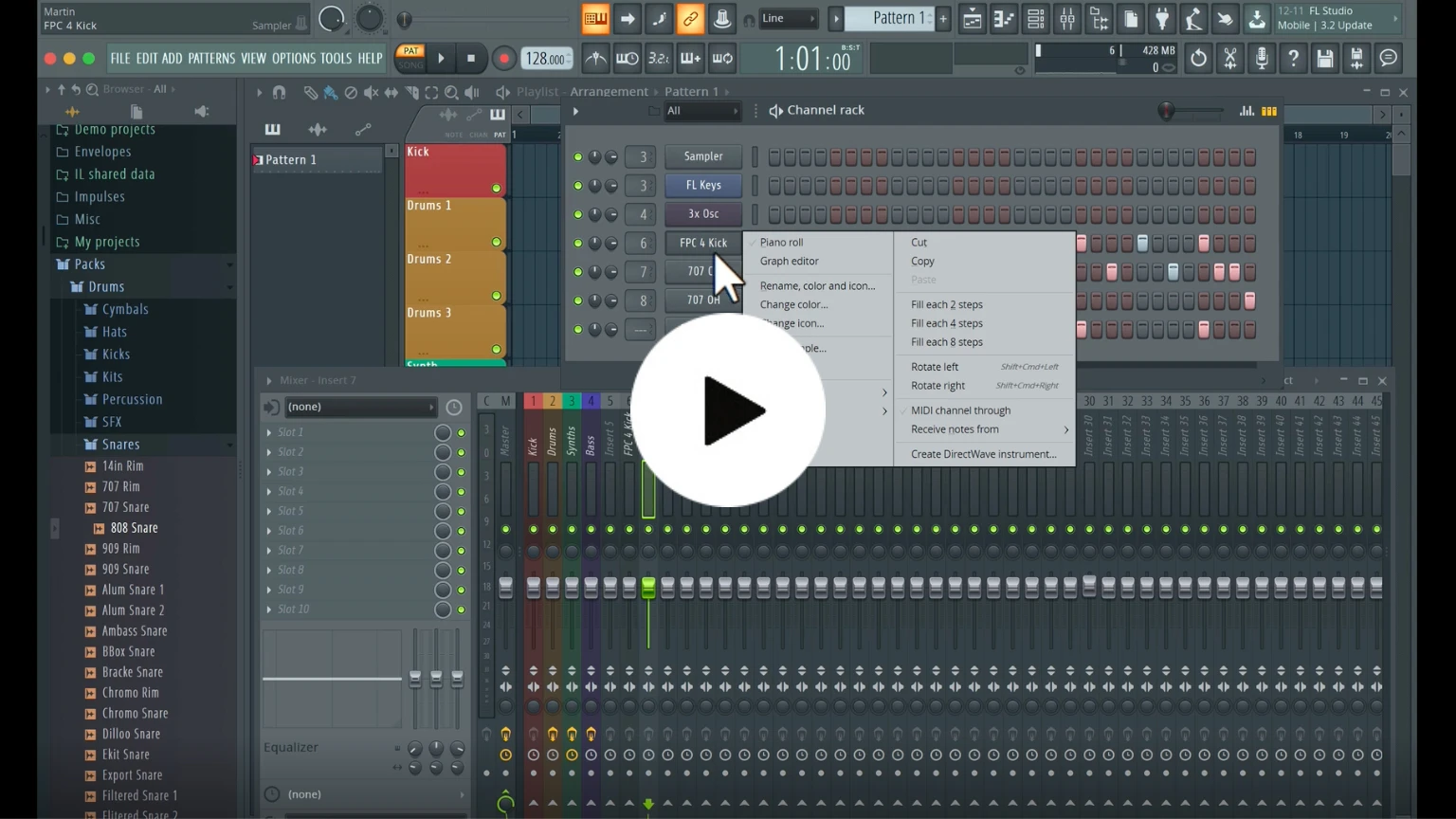This screenshot has width=1456, height=819.
Task: Open the Line snap dropdown
Action: coord(790,18)
